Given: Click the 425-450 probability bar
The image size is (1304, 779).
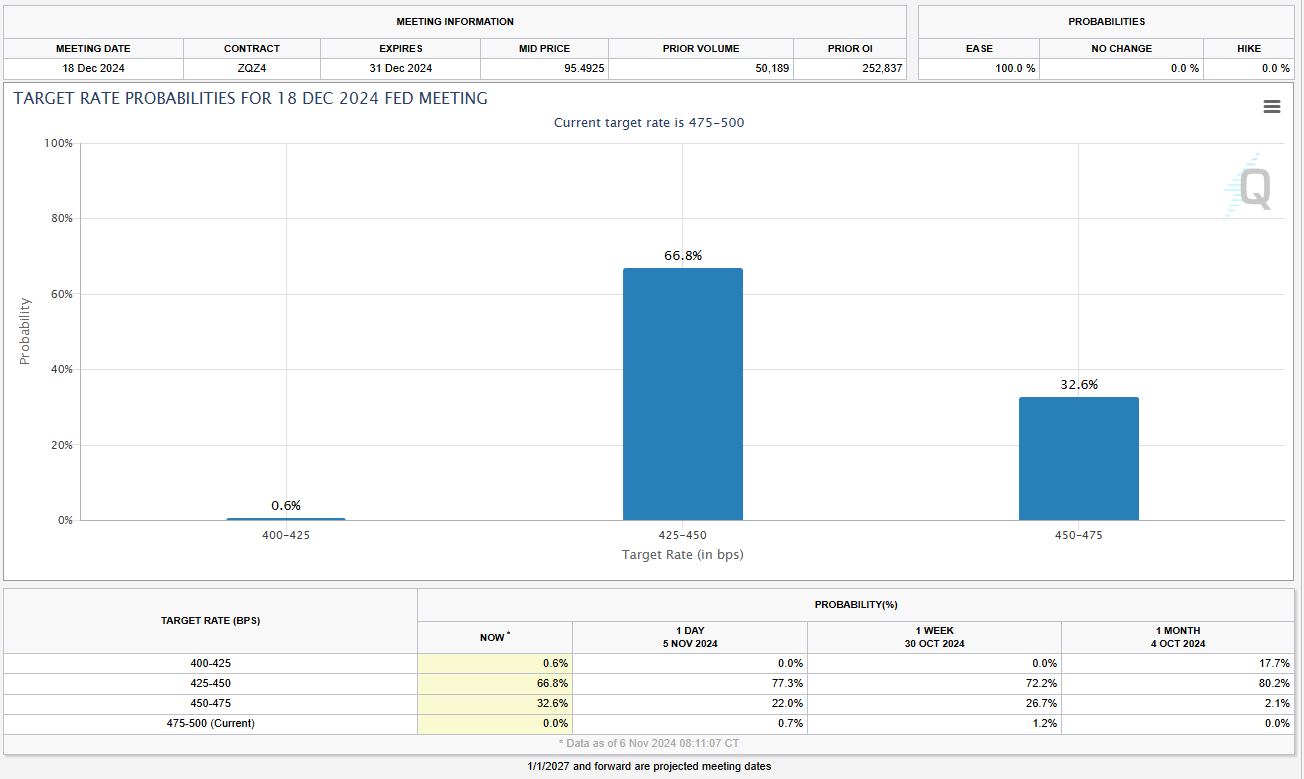Looking at the screenshot, I should [682, 394].
